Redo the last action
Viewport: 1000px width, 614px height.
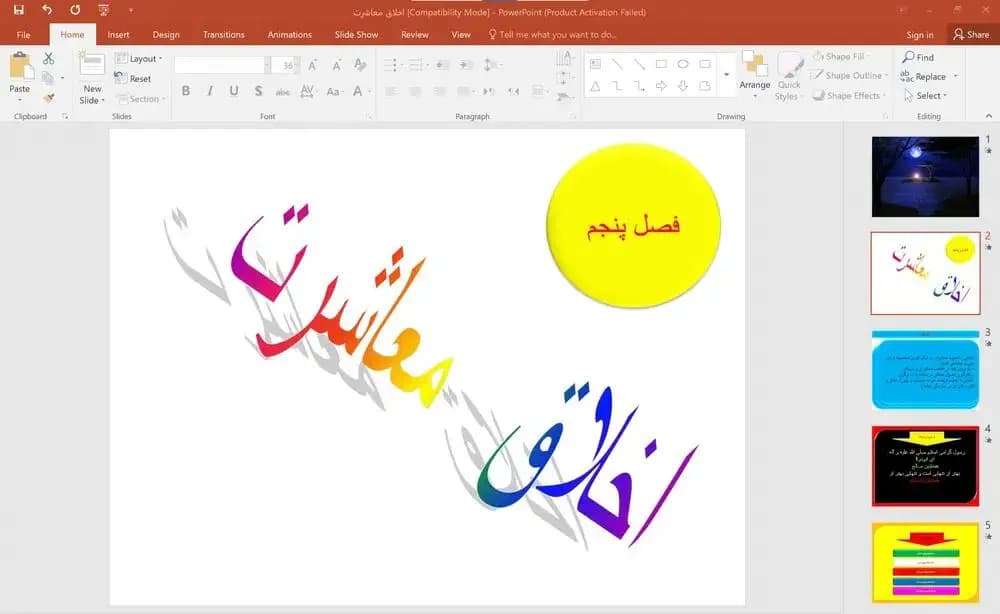pos(75,10)
